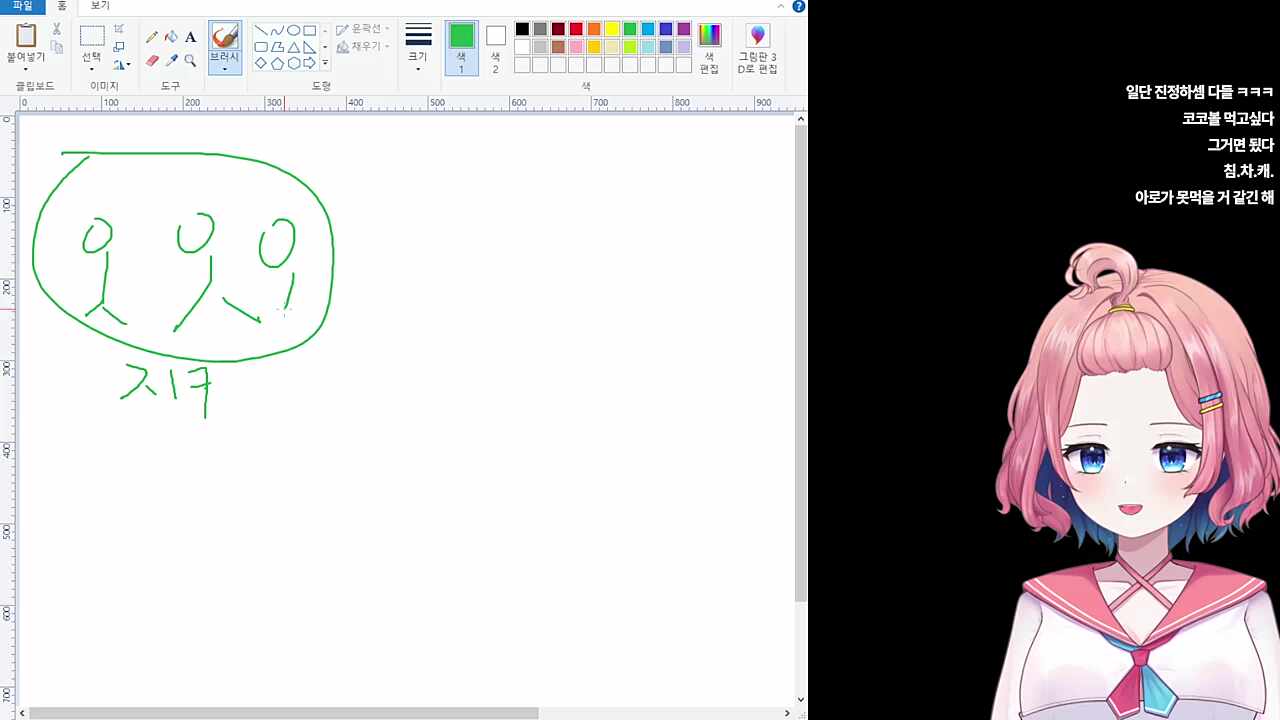Image resolution: width=1280 pixels, height=720 pixels.
Task: Expand the shapes gallery list
Action: point(325,63)
